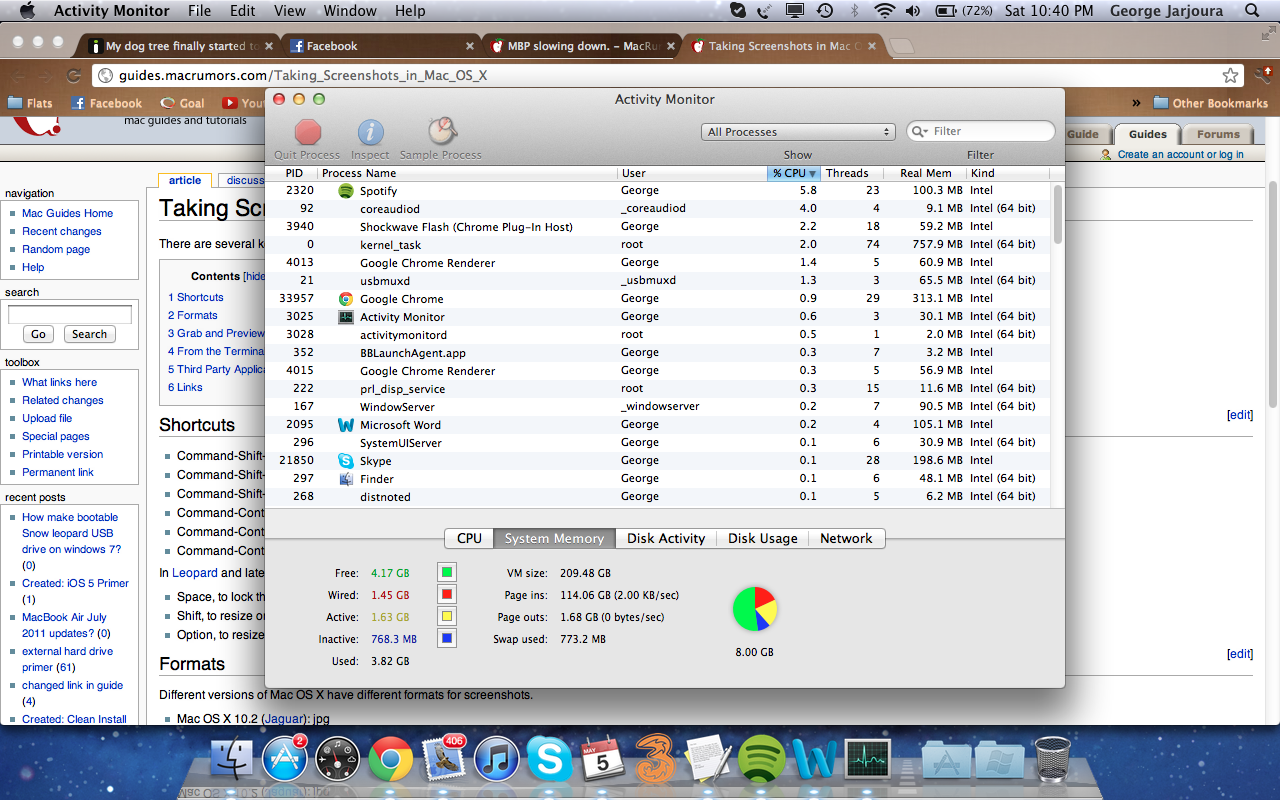Open iTunes from the Dock

coord(496,759)
